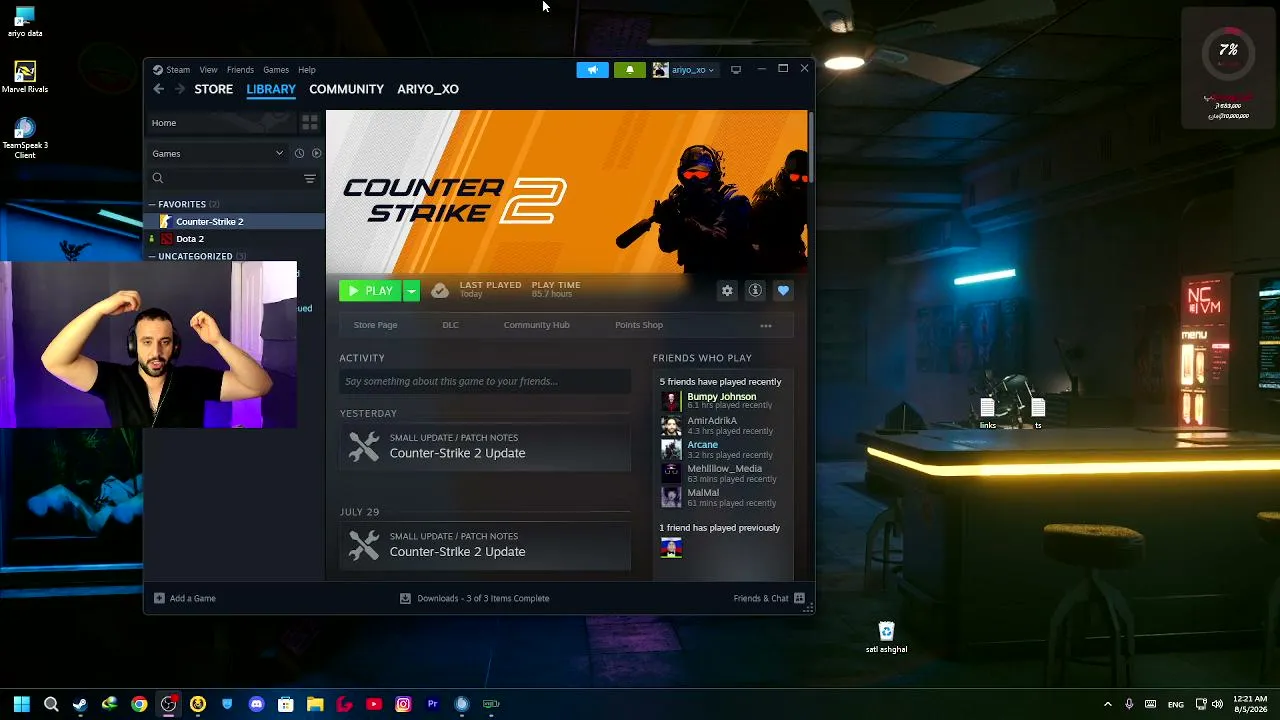Open the Windows Start menu
The height and width of the screenshot is (720, 1280).
coord(22,704)
